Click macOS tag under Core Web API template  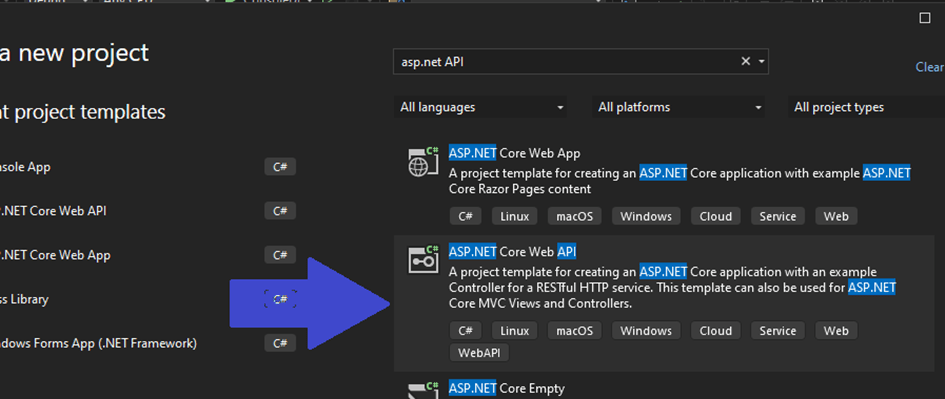(x=574, y=330)
